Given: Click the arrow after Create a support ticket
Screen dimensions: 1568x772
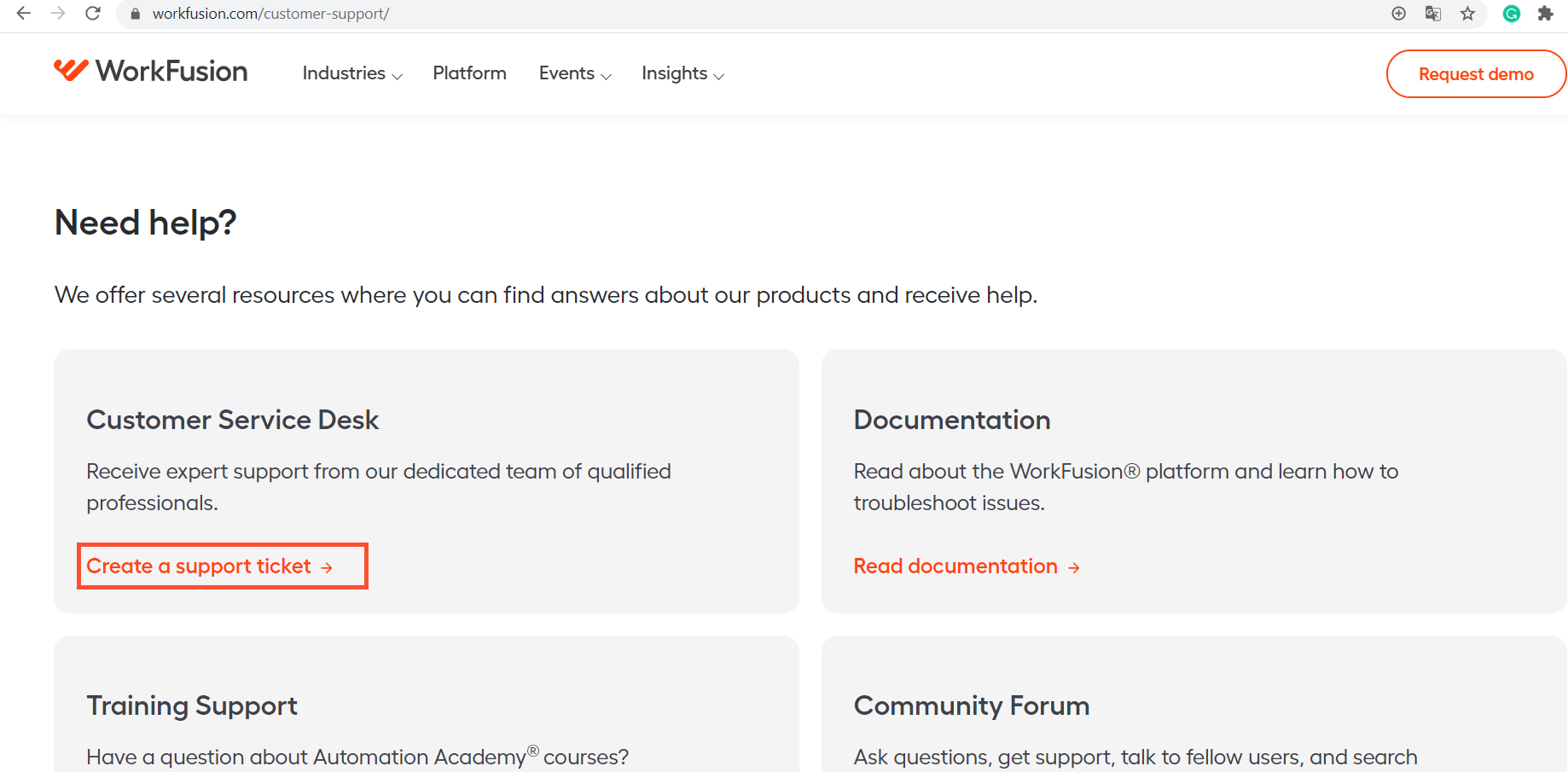Looking at the screenshot, I should (327, 567).
